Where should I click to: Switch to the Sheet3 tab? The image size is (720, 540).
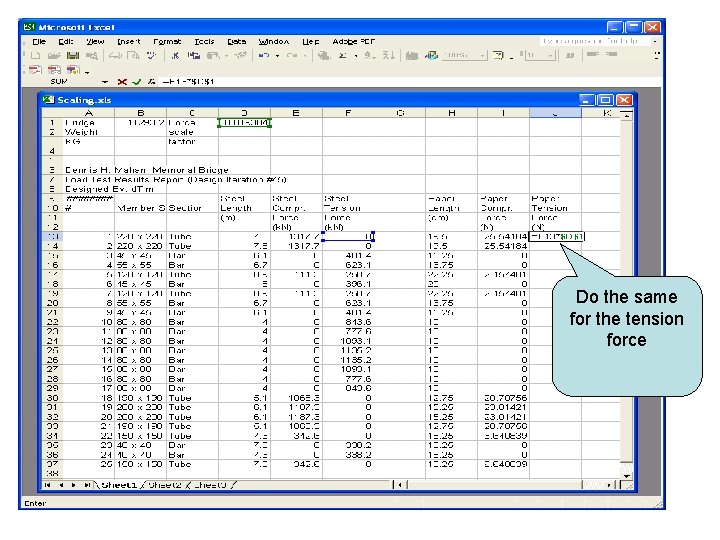coord(210,485)
